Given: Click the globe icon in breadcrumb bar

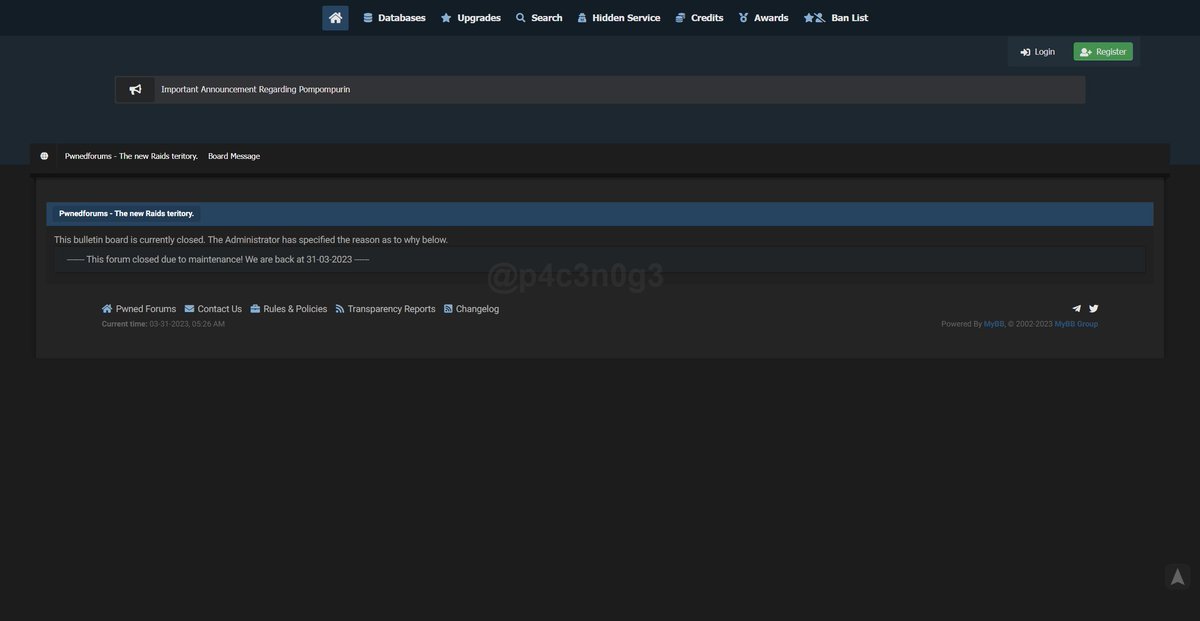Looking at the screenshot, I should pos(44,156).
